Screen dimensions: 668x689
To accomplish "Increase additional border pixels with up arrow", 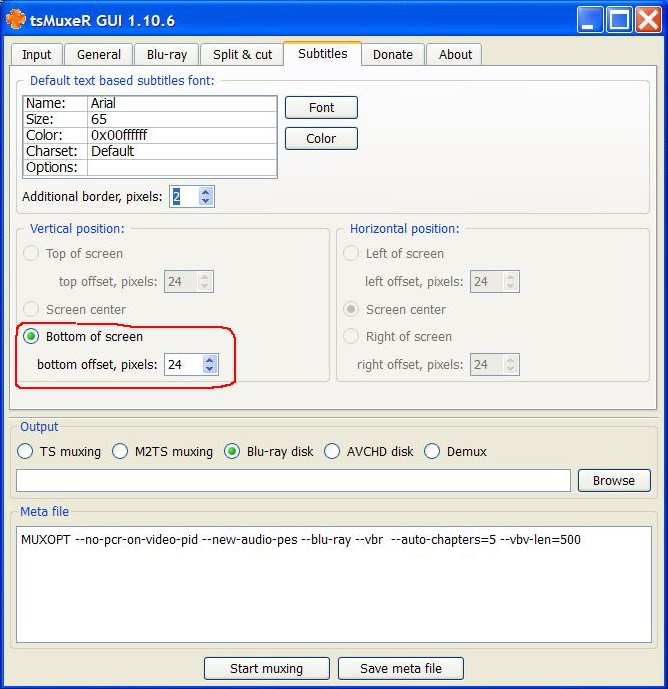I will 205,192.
